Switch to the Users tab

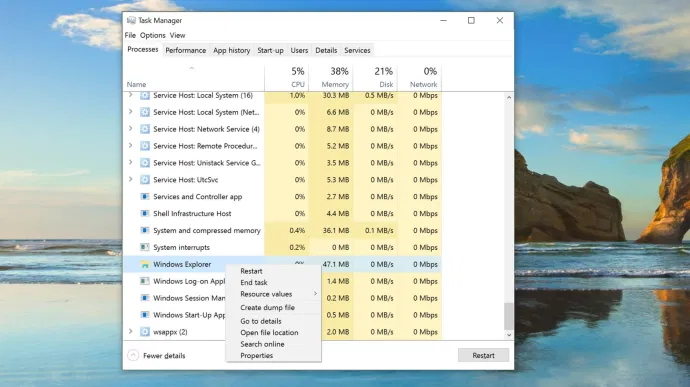click(x=299, y=50)
